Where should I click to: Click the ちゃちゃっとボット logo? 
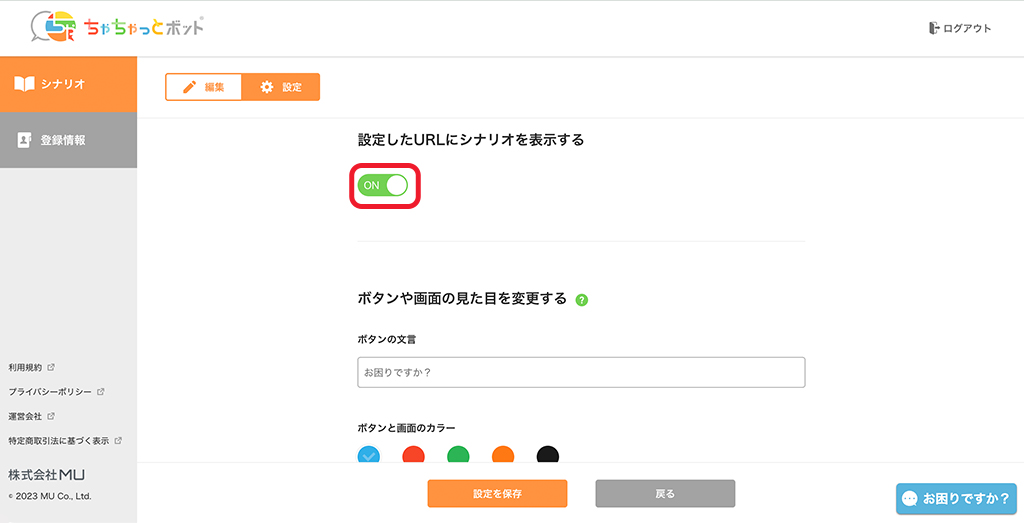click(x=118, y=27)
